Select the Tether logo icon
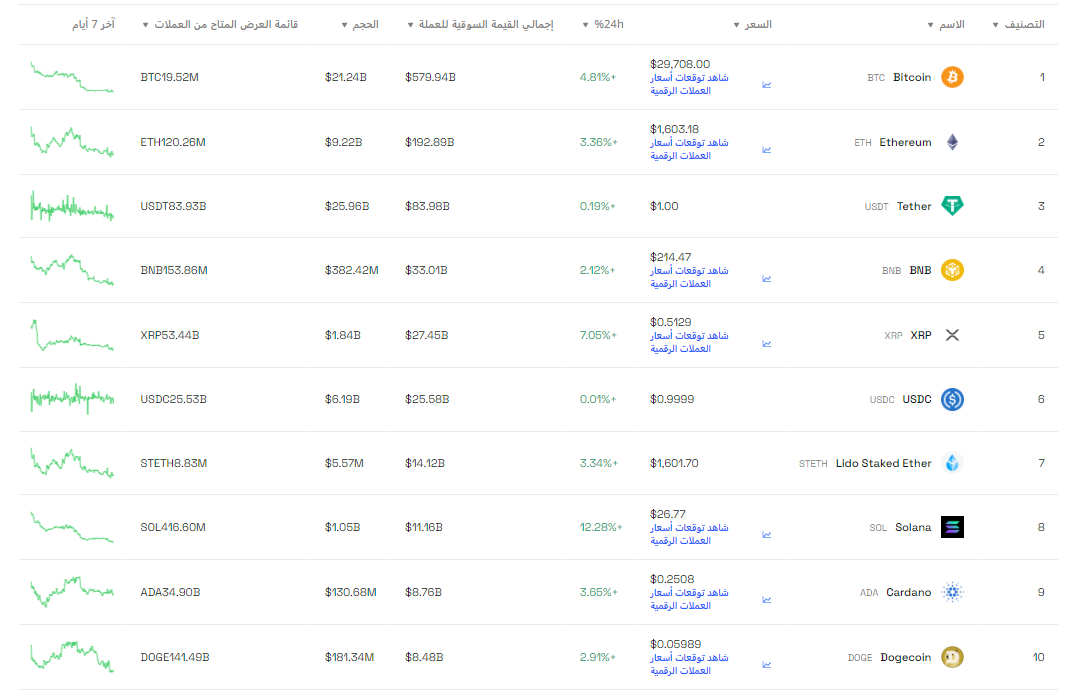The image size is (1066, 691). click(952, 206)
